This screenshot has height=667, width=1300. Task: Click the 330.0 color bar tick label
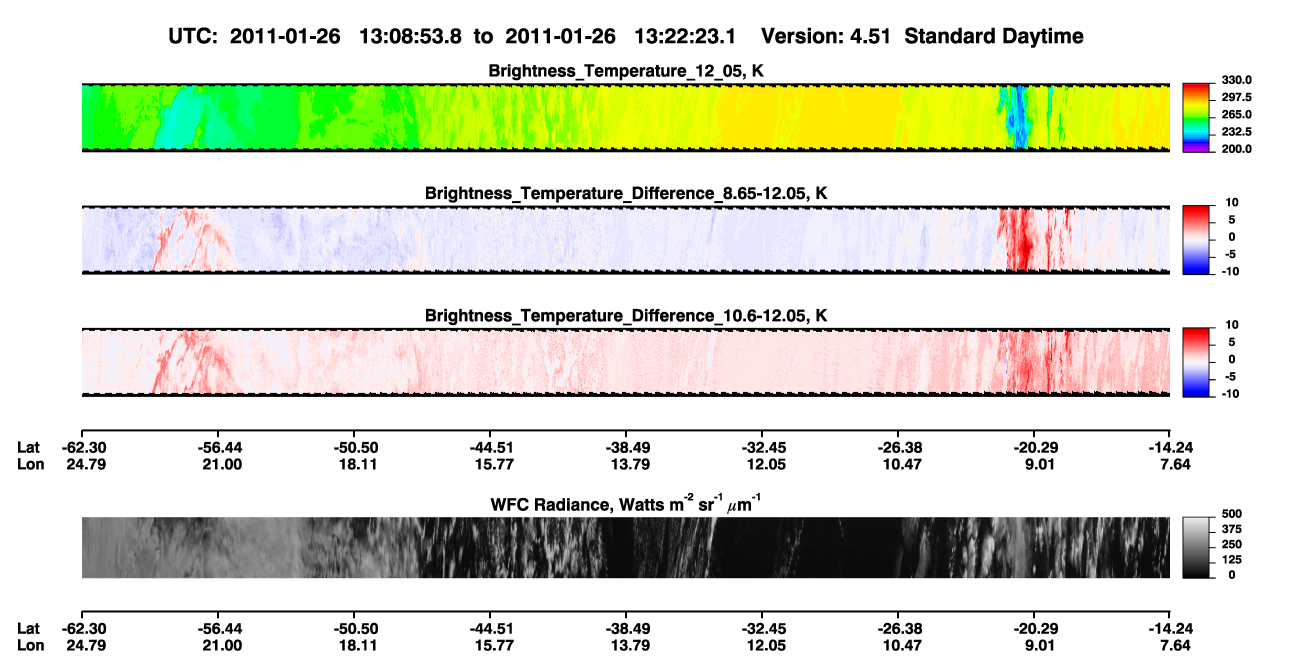pyautogui.click(x=1234, y=80)
